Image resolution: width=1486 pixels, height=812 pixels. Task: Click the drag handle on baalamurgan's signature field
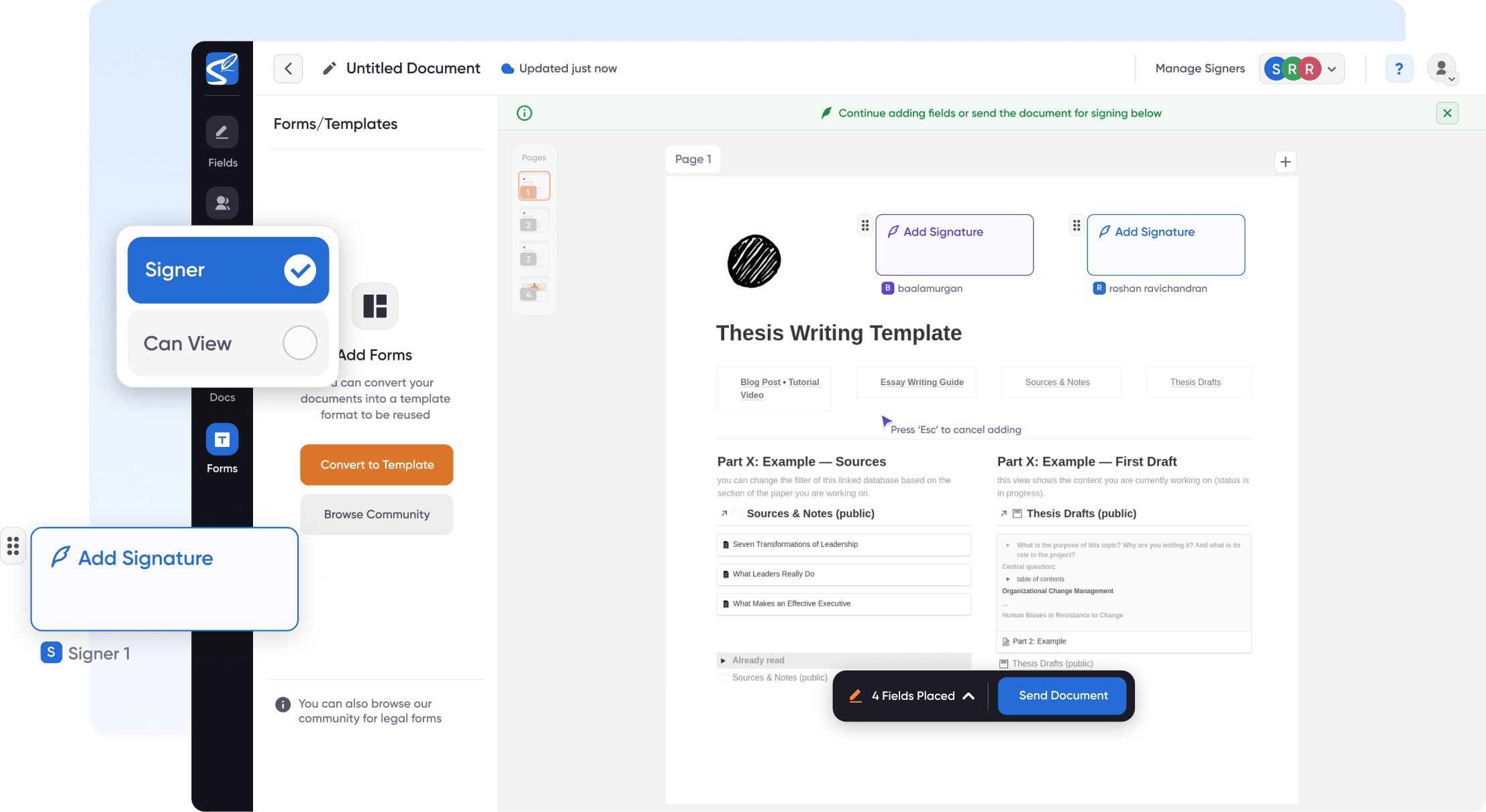coord(864,225)
